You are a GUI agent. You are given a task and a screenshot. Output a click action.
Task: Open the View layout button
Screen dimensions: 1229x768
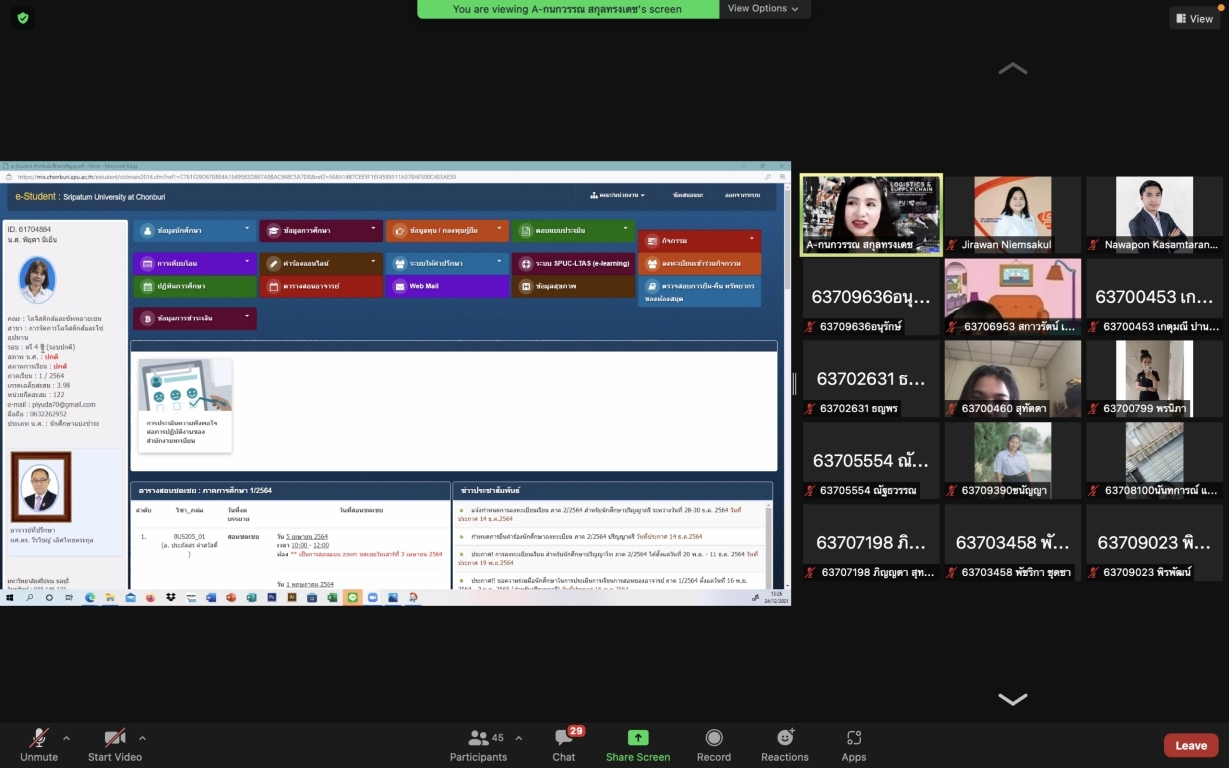point(1195,18)
